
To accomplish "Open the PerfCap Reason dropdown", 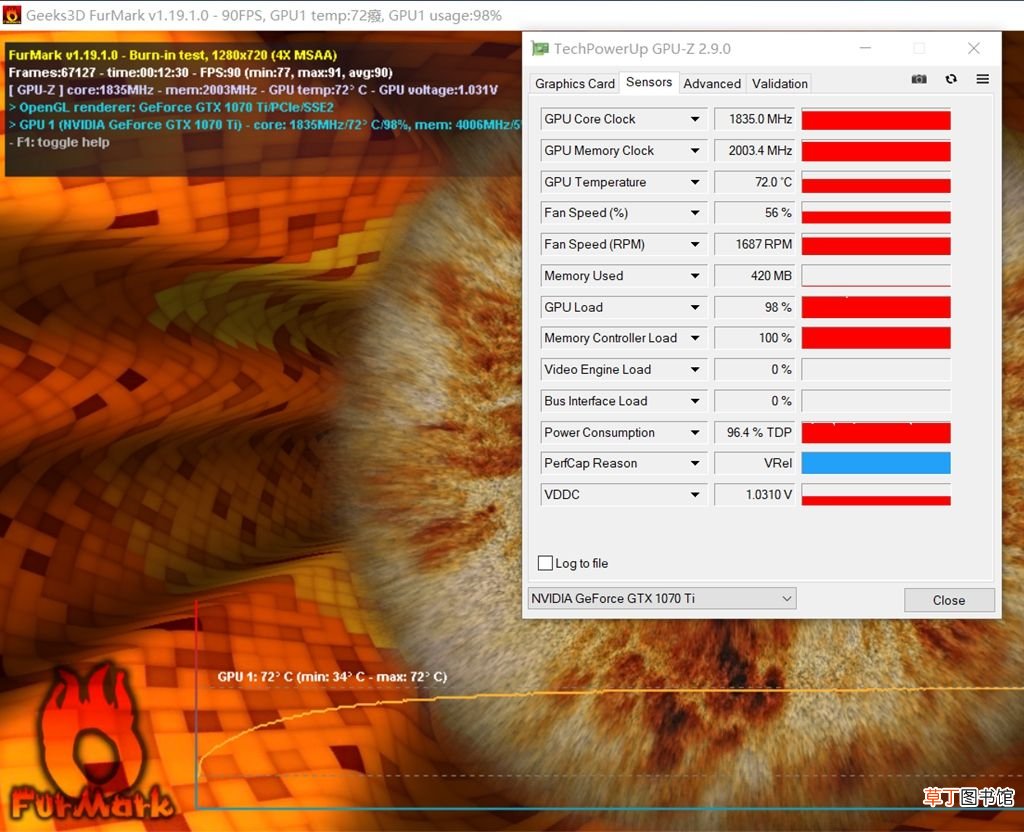I will pyautogui.click(x=695, y=463).
